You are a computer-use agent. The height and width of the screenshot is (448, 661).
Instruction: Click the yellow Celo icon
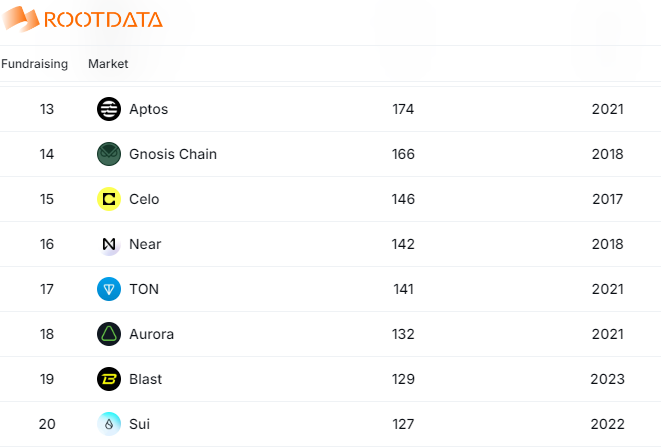click(x=109, y=199)
